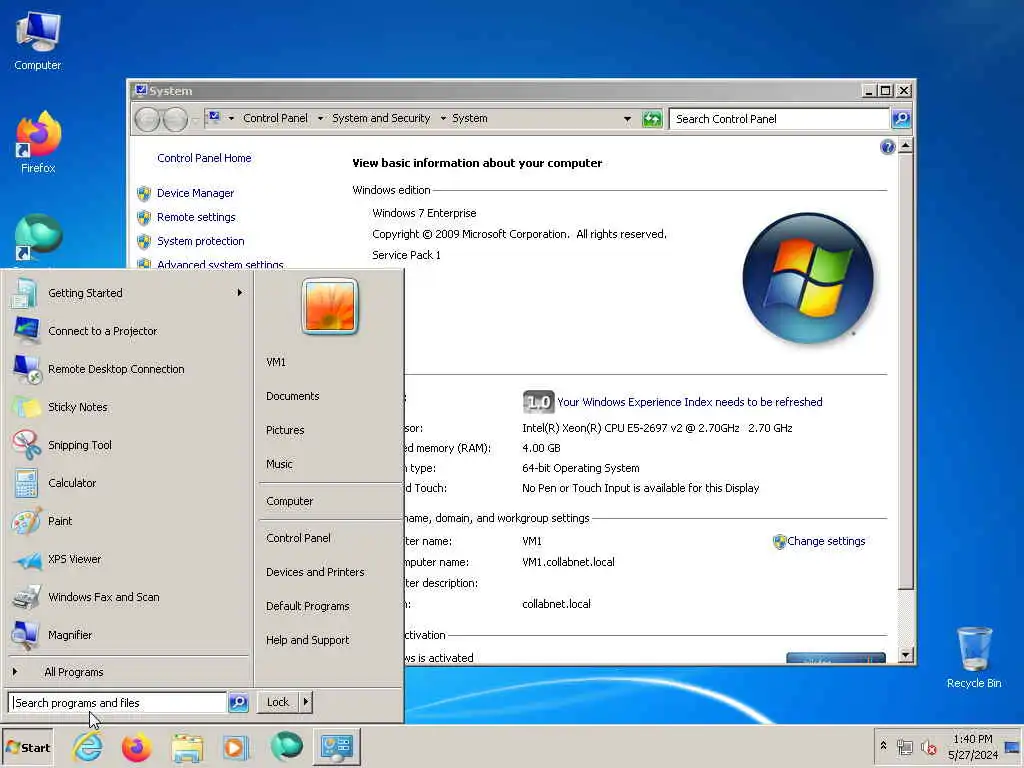The width and height of the screenshot is (1024, 768).
Task: Show hidden system tray icons
Action: click(x=883, y=746)
